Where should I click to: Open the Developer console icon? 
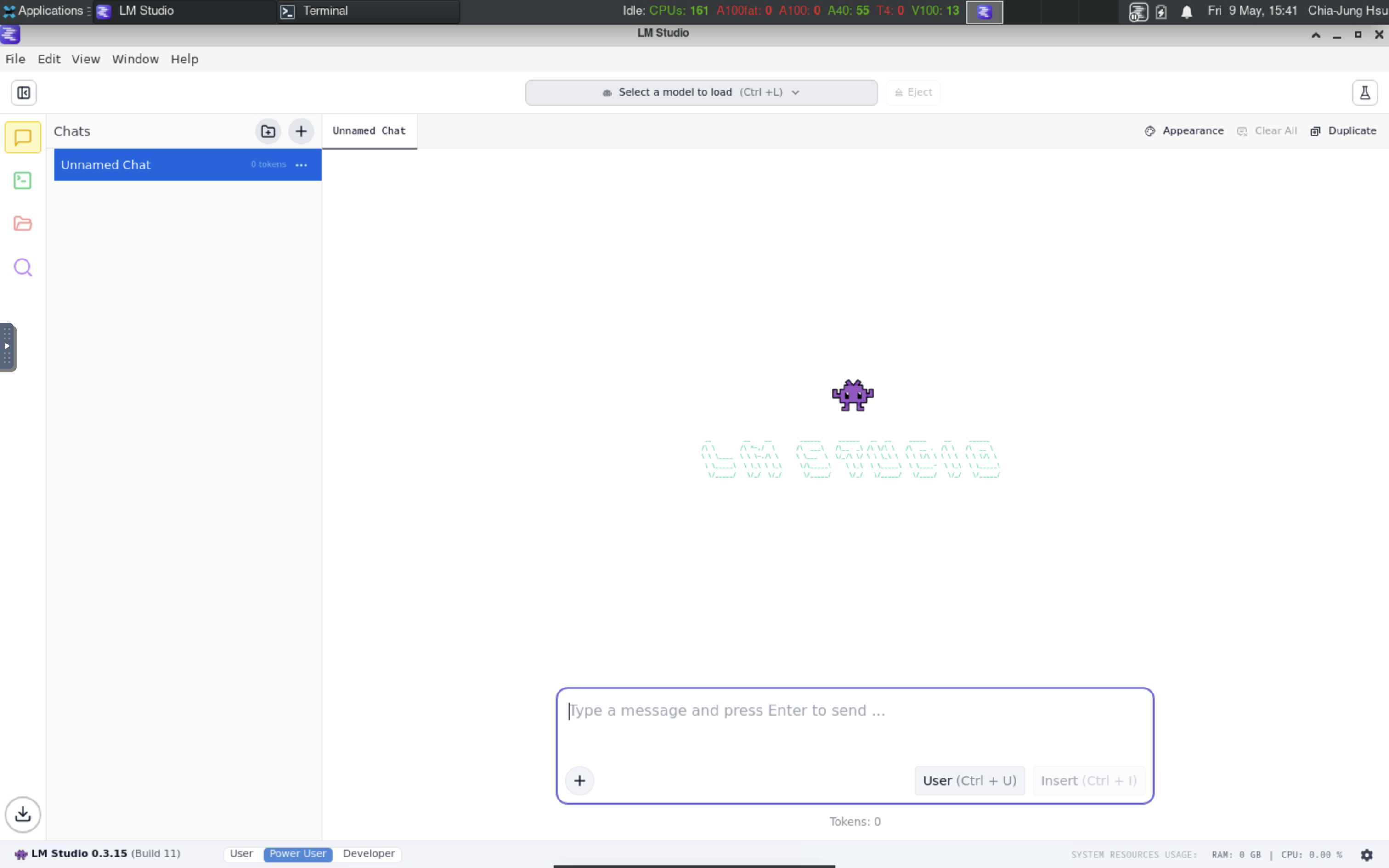click(x=23, y=180)
